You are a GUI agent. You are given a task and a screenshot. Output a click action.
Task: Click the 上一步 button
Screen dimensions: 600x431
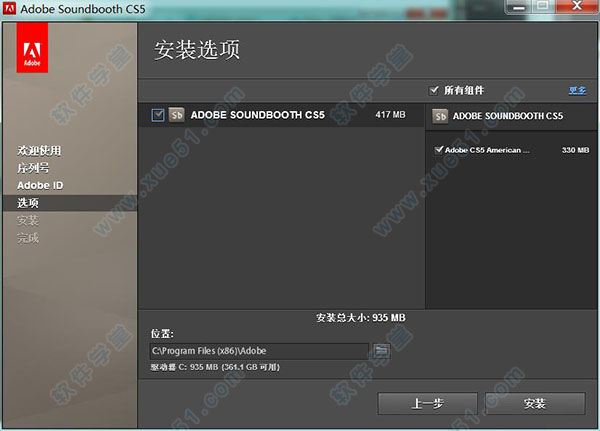(427, 403)
